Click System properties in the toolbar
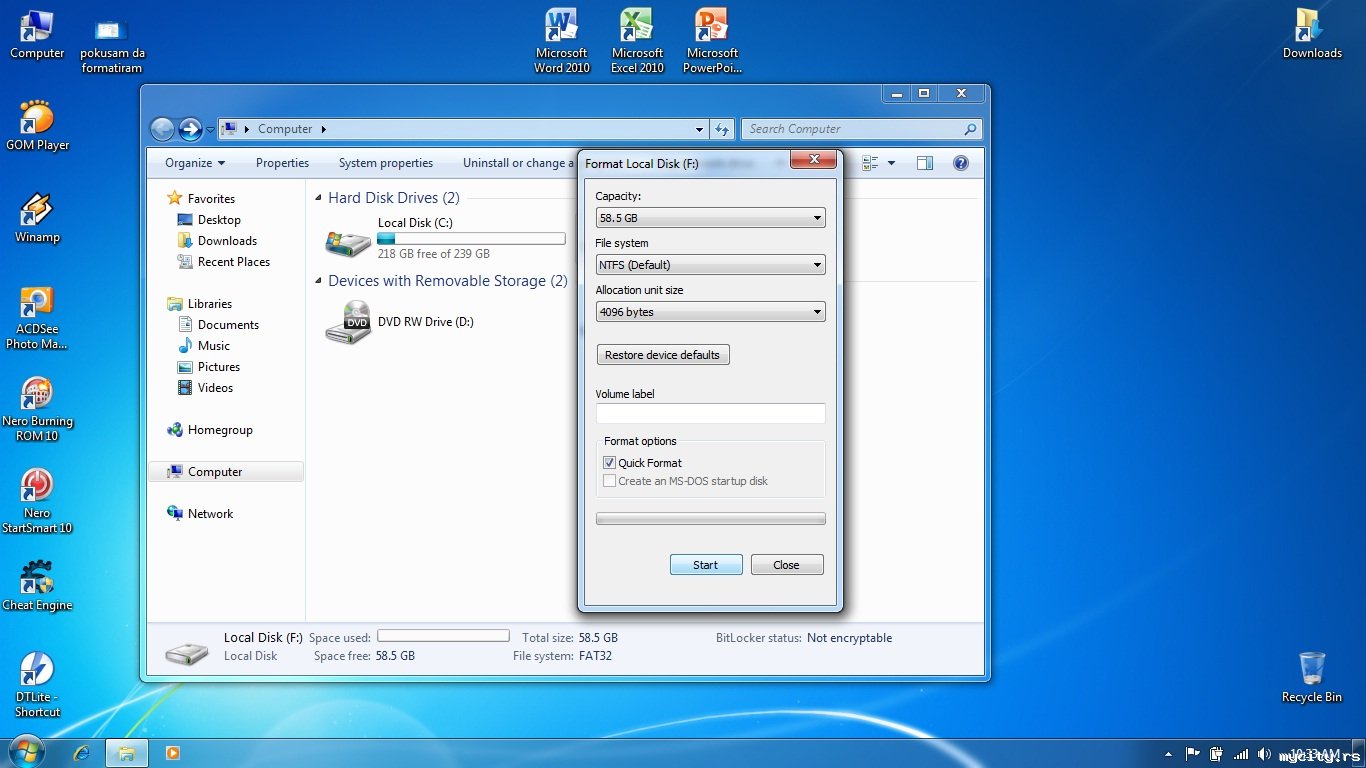 click(385, 163)
